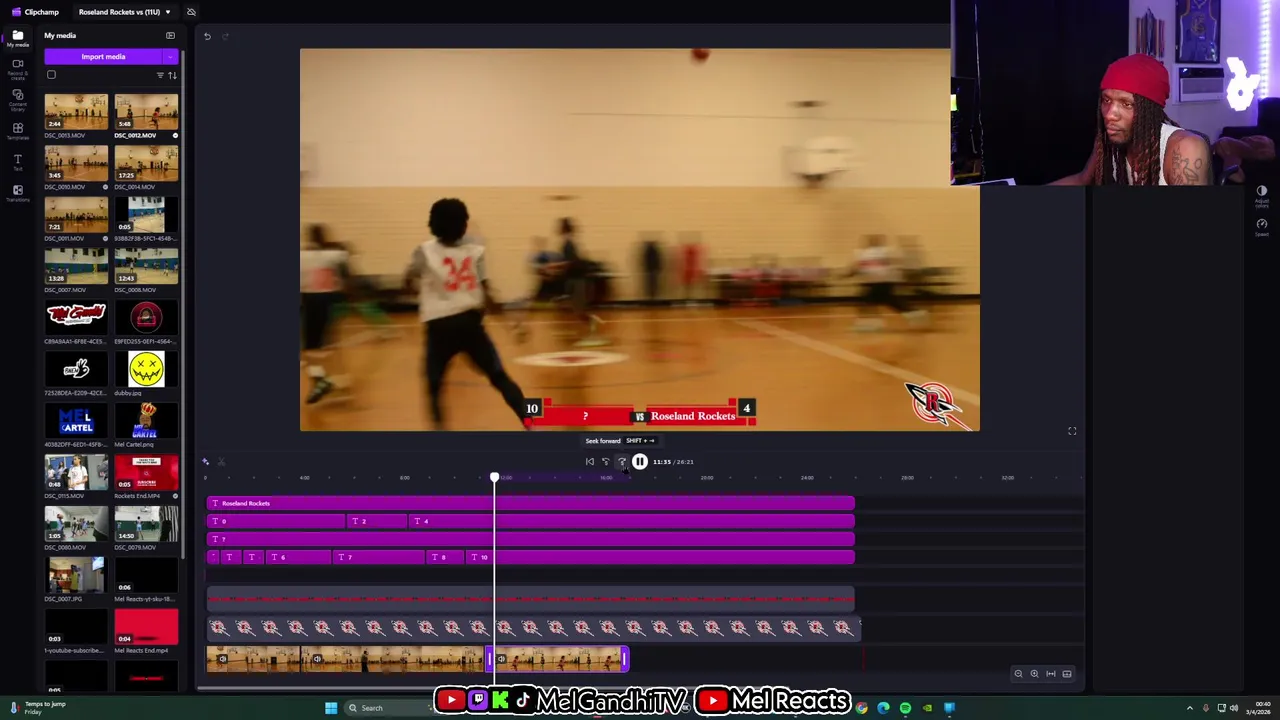Screen dimensions: 1280x720
Task: Open the Transitions sidebar tab
Action: (17, 193)
